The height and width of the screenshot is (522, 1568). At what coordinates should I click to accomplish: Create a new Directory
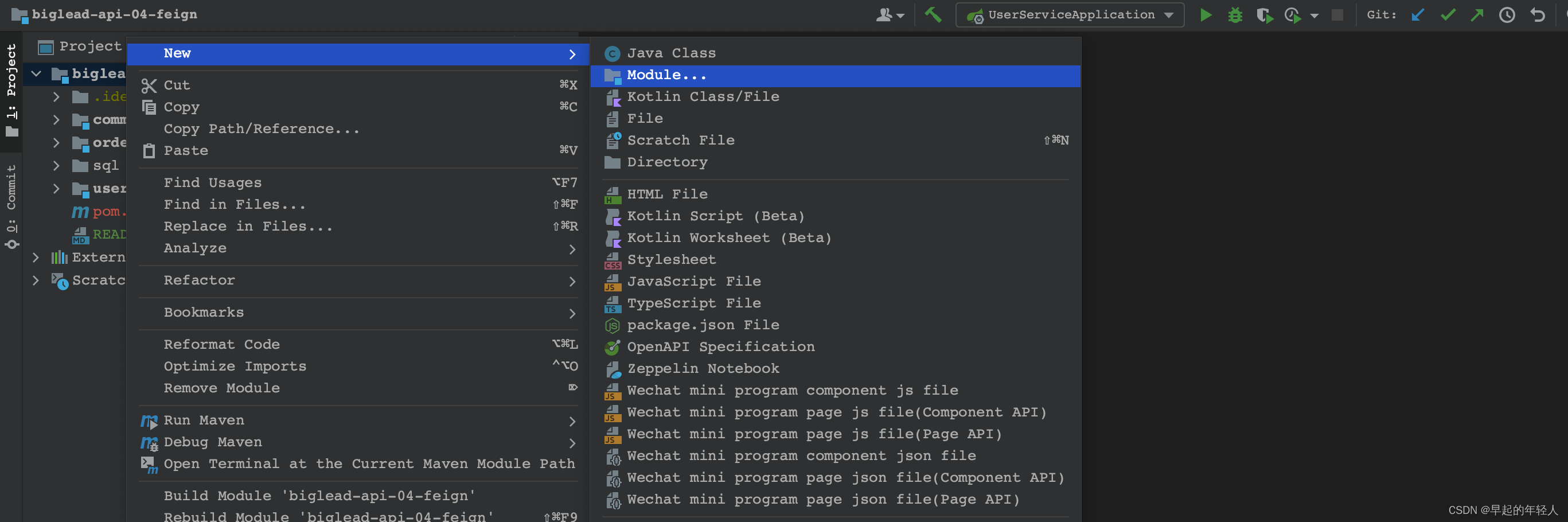tap(835, 163)
